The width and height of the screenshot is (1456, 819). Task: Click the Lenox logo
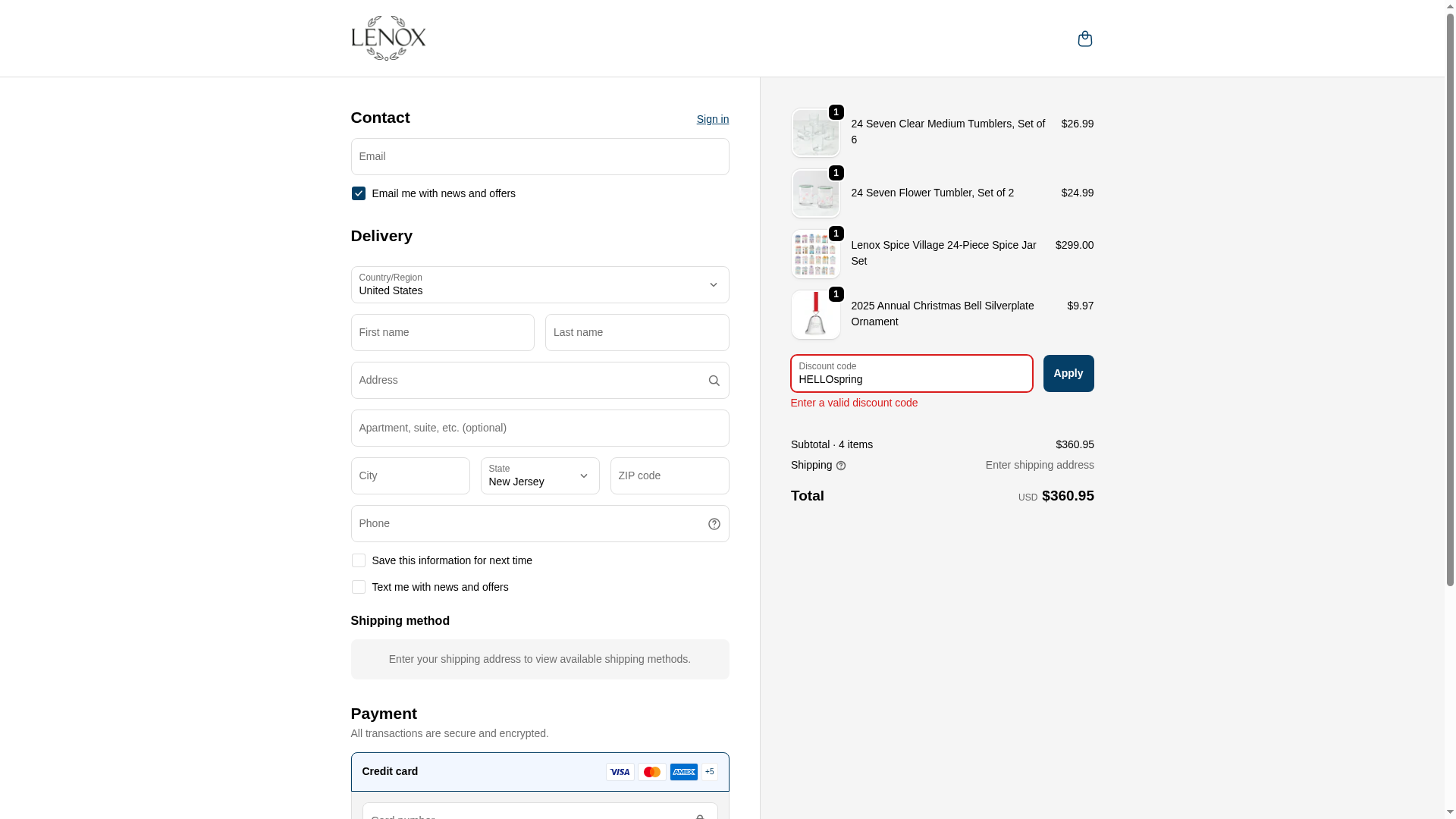click(x=388, y=38)
